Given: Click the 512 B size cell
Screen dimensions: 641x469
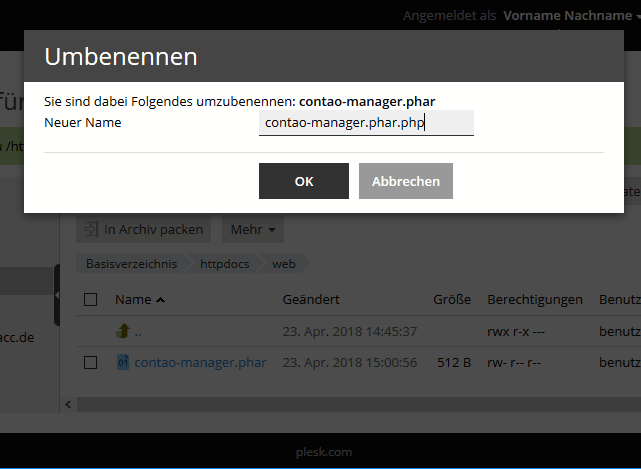Looking at the screenshot, I should [454, 362].
